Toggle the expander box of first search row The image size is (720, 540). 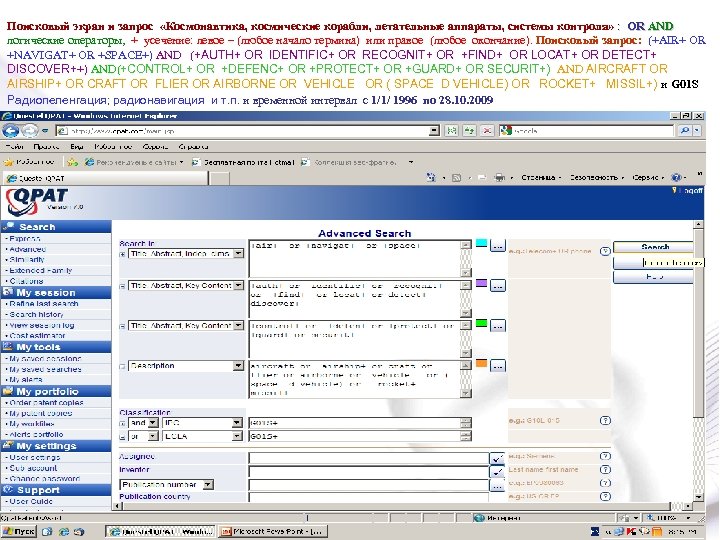click(123, 254)
